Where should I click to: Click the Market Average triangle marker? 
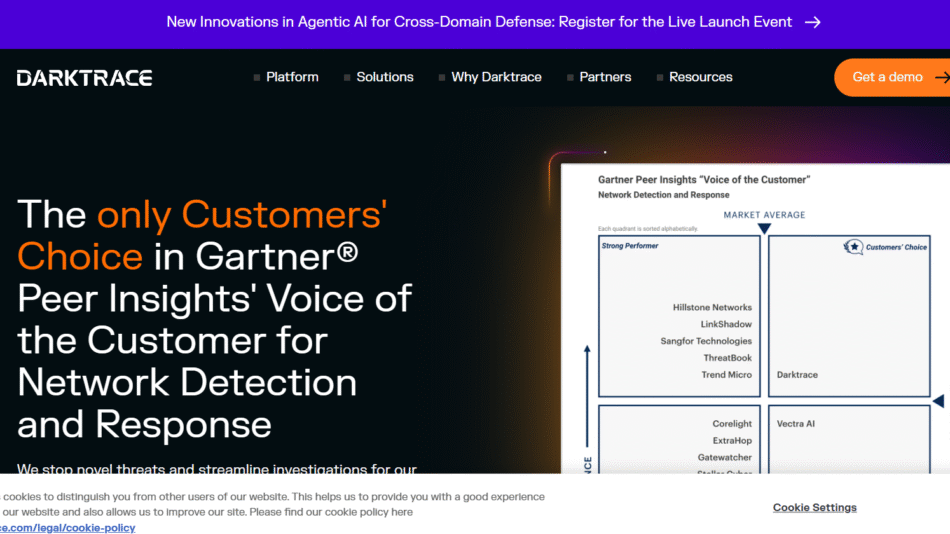(764, 229)
